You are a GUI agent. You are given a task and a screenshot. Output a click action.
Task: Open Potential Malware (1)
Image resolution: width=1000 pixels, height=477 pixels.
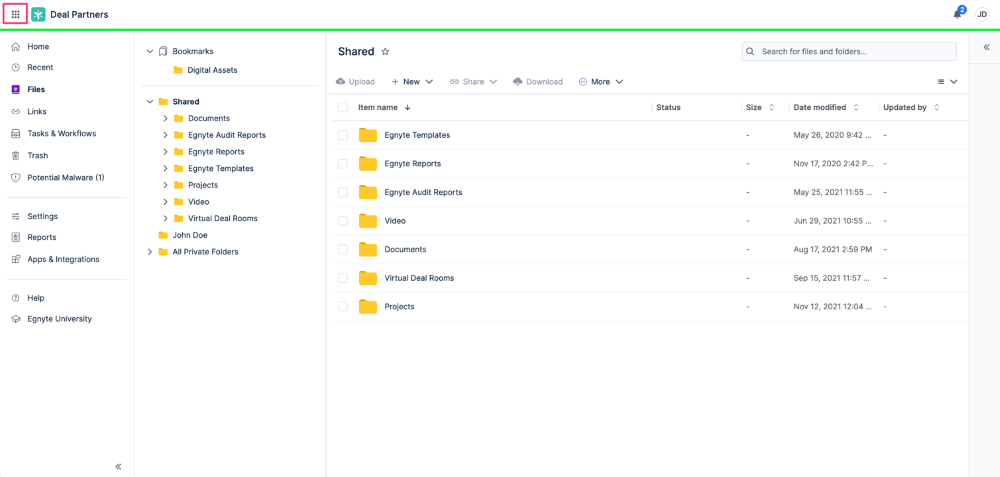pos(66,177)
